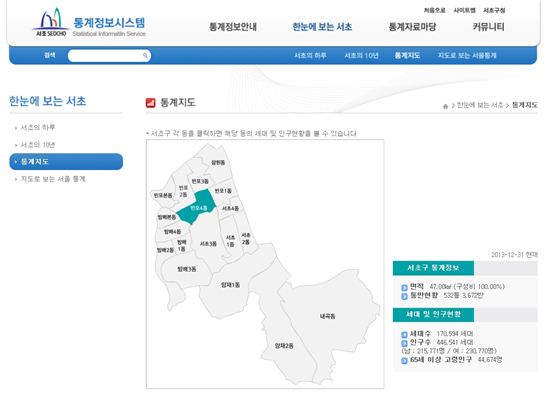
Task: Select 잠원동 district on map
Action: 218,162
